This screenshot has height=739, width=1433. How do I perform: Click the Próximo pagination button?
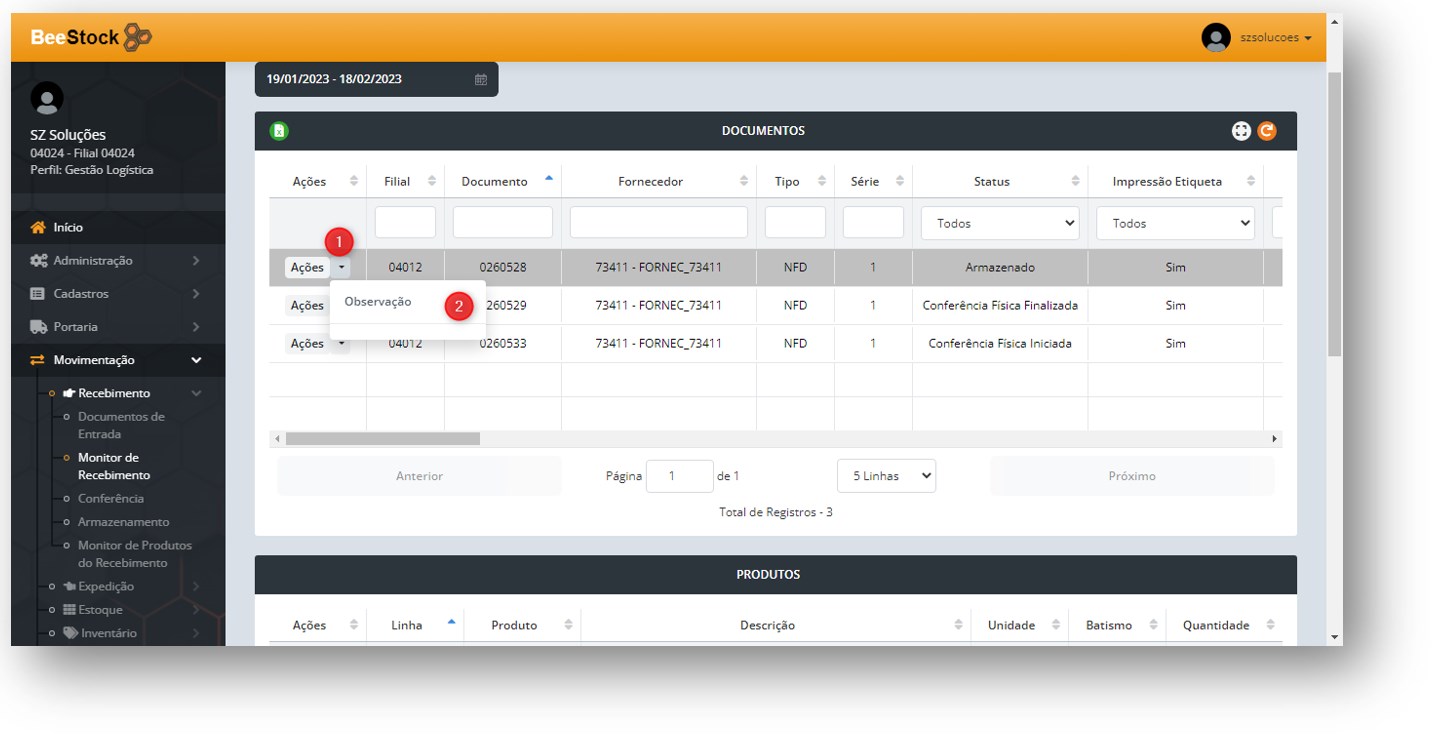tap(1131, 476)
